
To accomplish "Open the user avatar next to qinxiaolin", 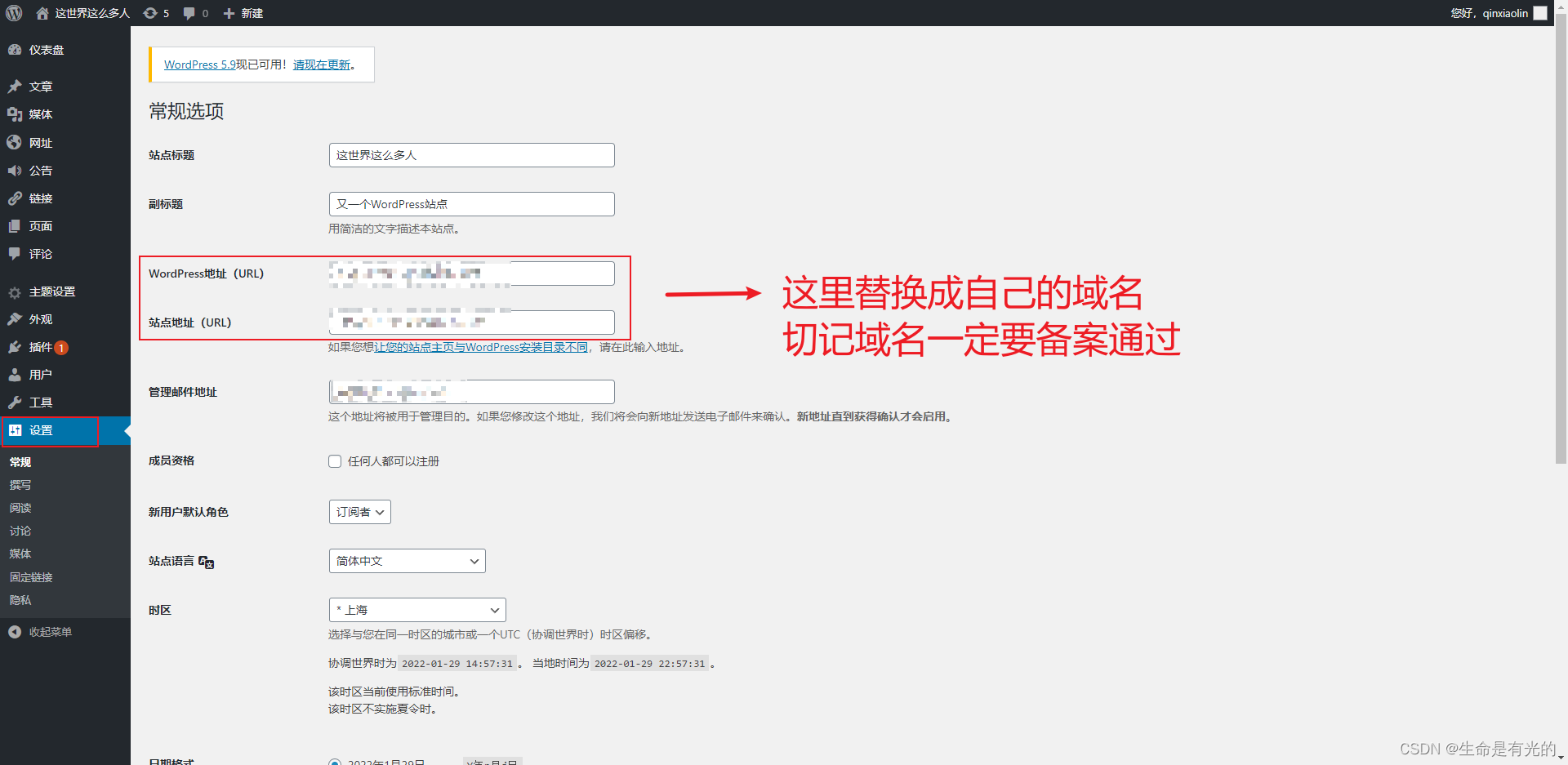I will [x=1540, y=13].
